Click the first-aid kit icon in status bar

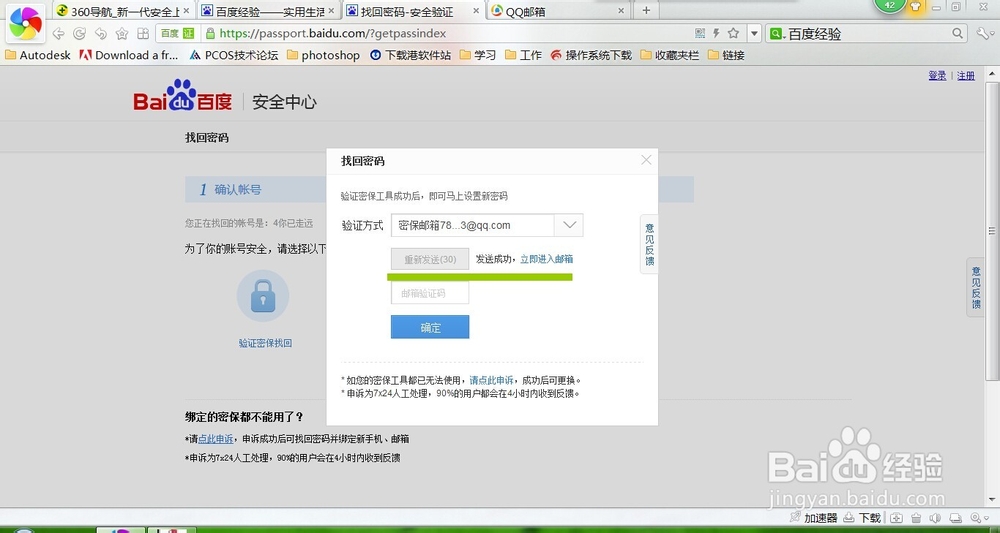pos(897,518)
